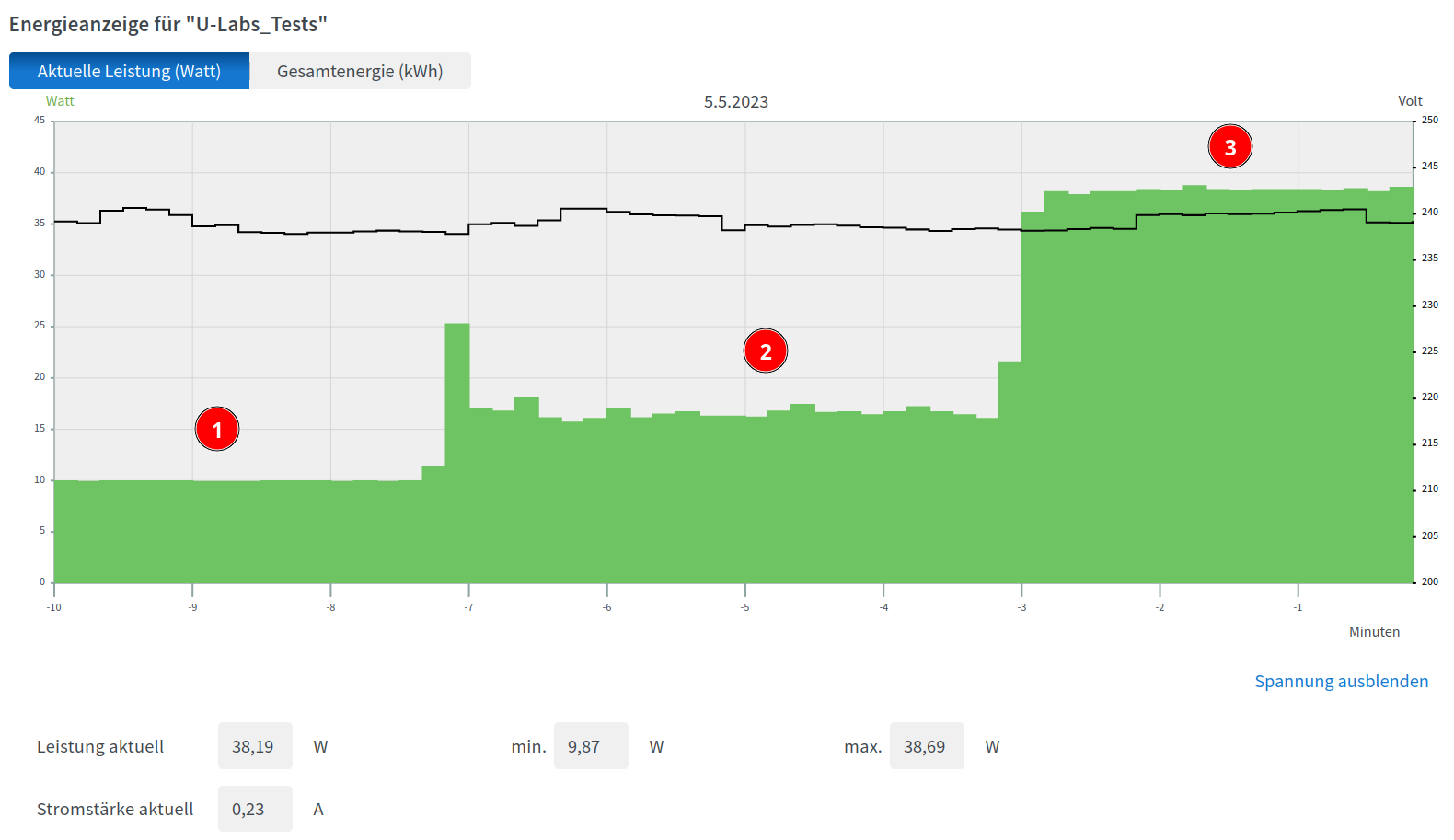
Task: Select the max. power field showing 38,69
Action: (x=926, y=746)
